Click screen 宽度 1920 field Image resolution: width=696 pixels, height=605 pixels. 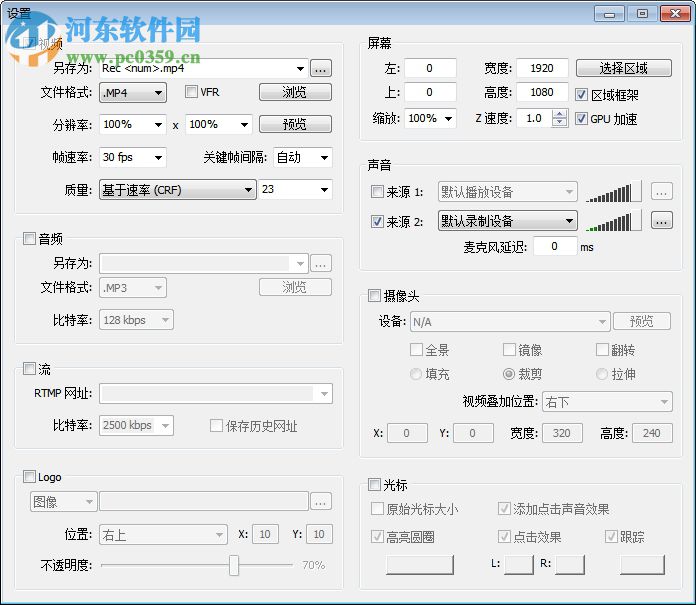(x=542, y=68)
